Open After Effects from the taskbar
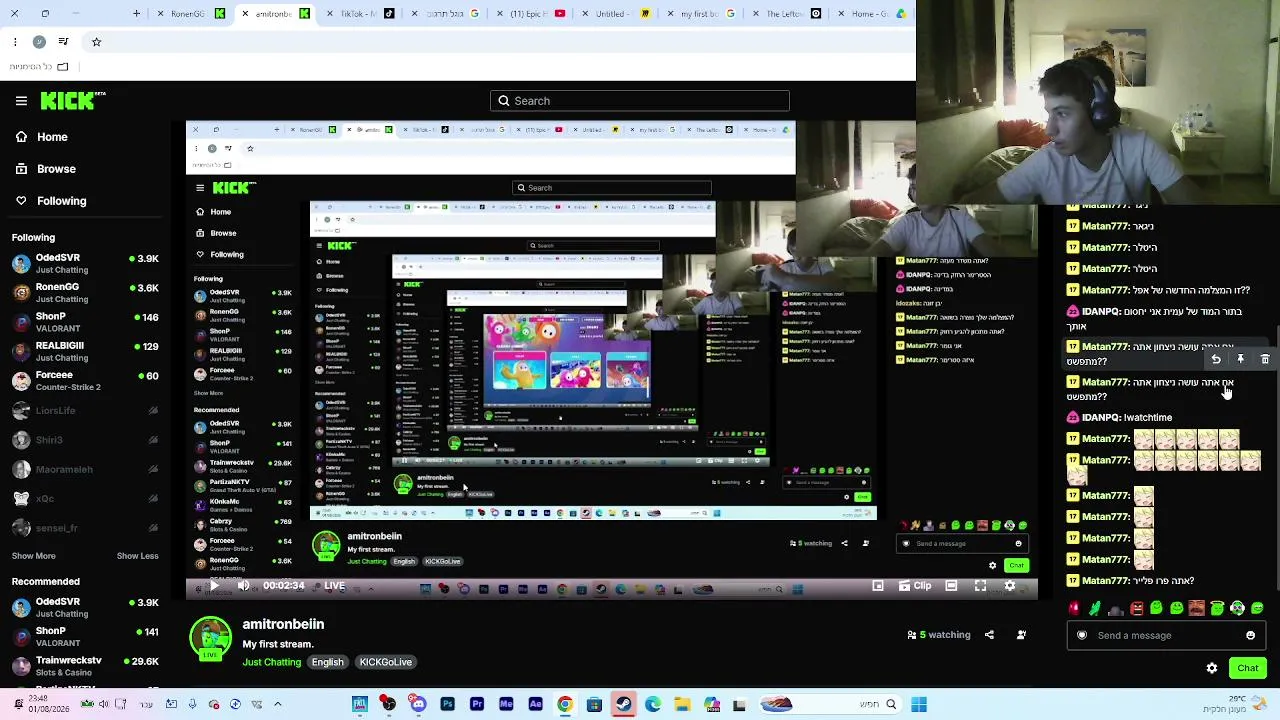Image resolution: width=1280 pixels, height=720 pixels. pyautogui.click(x=535, y=705)
